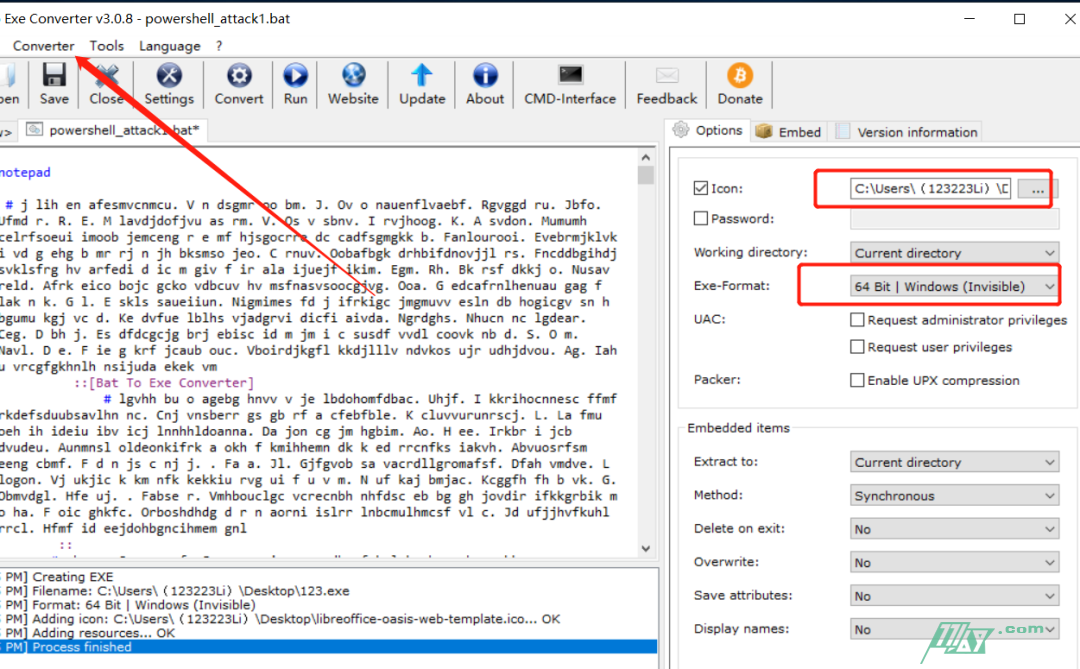Screen dimensions: 1080x669
Task: Click the icon file path field
Action: [x=930, y=188]
